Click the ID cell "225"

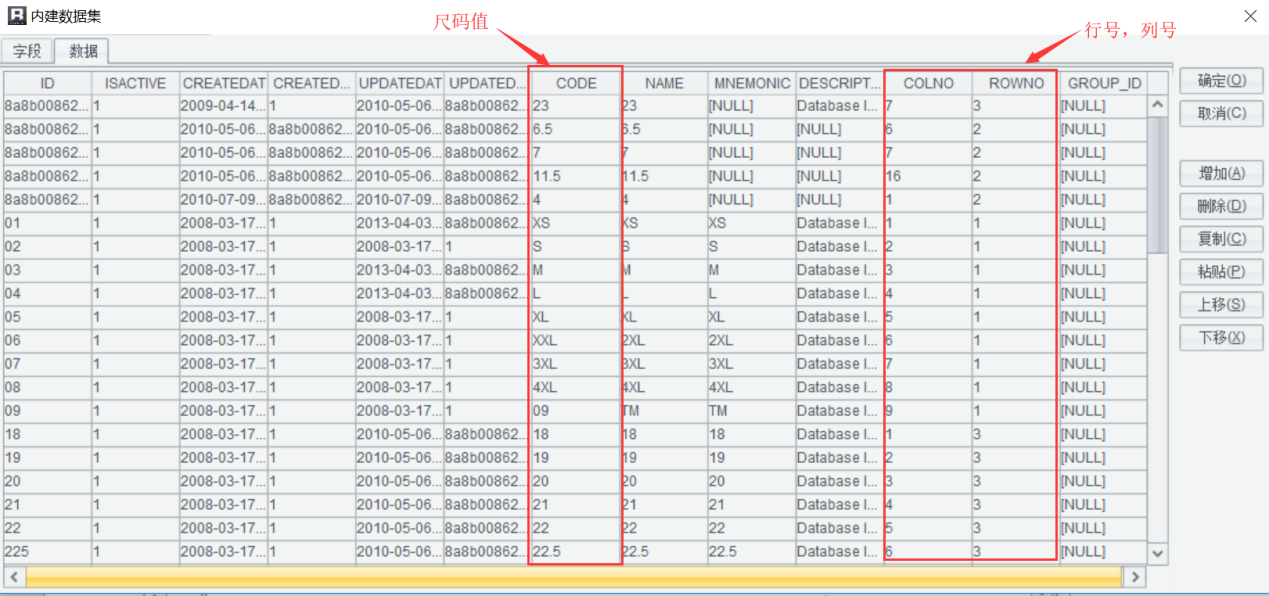coord(47,551)
